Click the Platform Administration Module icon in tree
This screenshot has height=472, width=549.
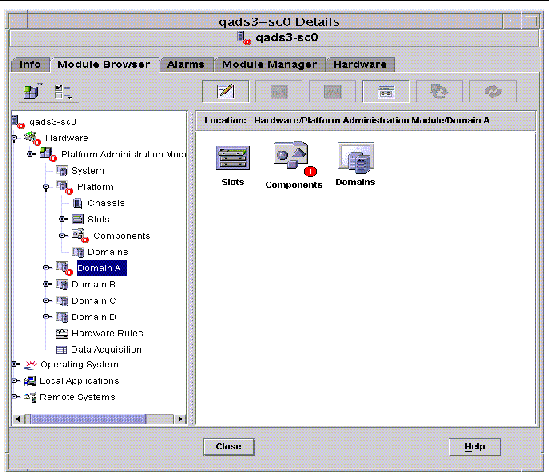coord(48,154)
